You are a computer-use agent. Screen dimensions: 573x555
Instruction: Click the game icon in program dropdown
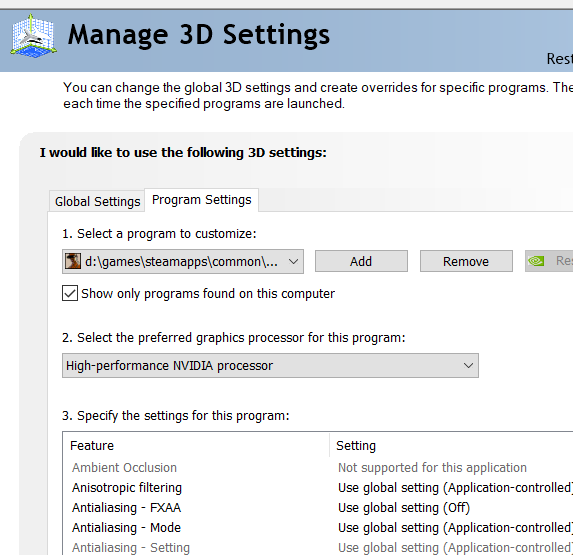pos(73,261)
